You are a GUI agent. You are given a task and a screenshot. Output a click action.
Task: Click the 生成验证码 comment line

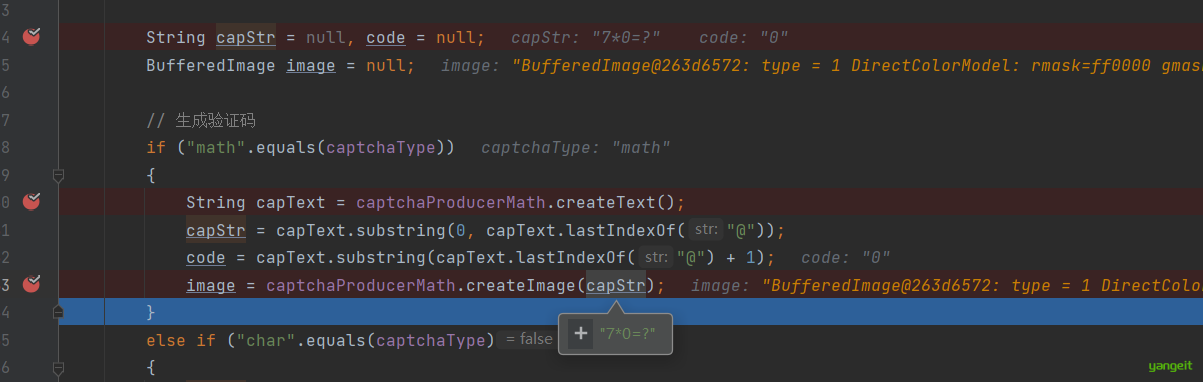point(201,120)
